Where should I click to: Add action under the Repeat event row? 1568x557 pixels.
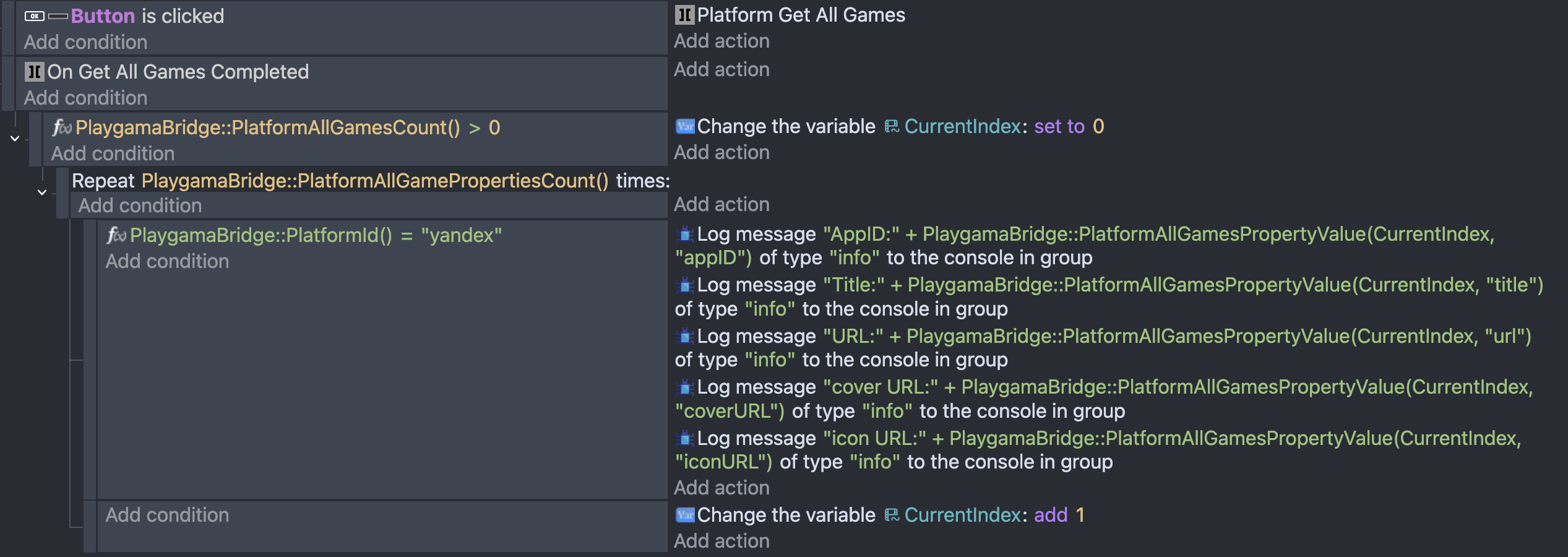(722, 204)
